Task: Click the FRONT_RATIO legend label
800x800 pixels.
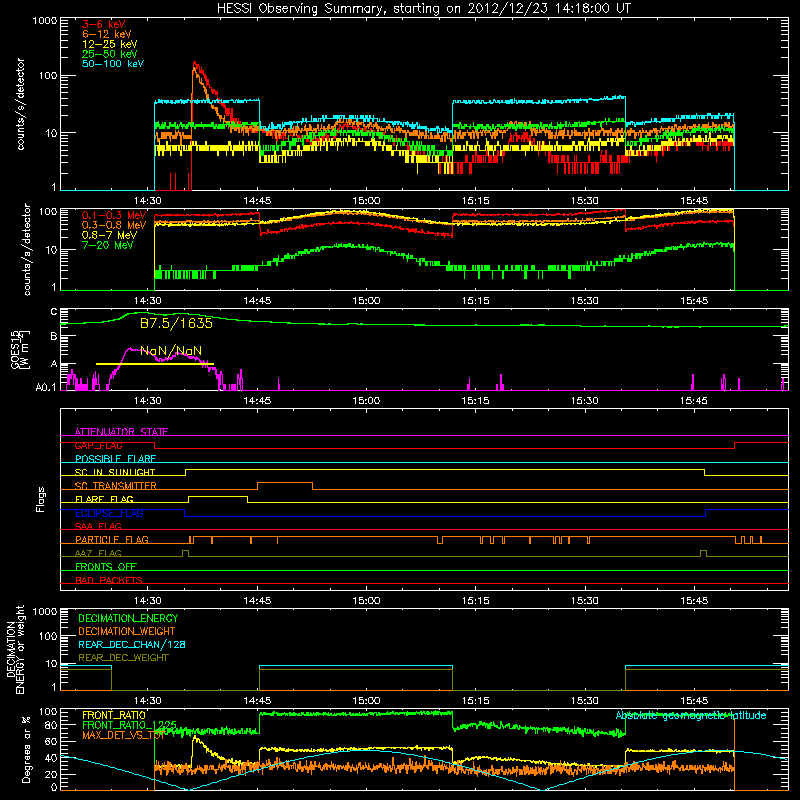Action: point(114,715)
